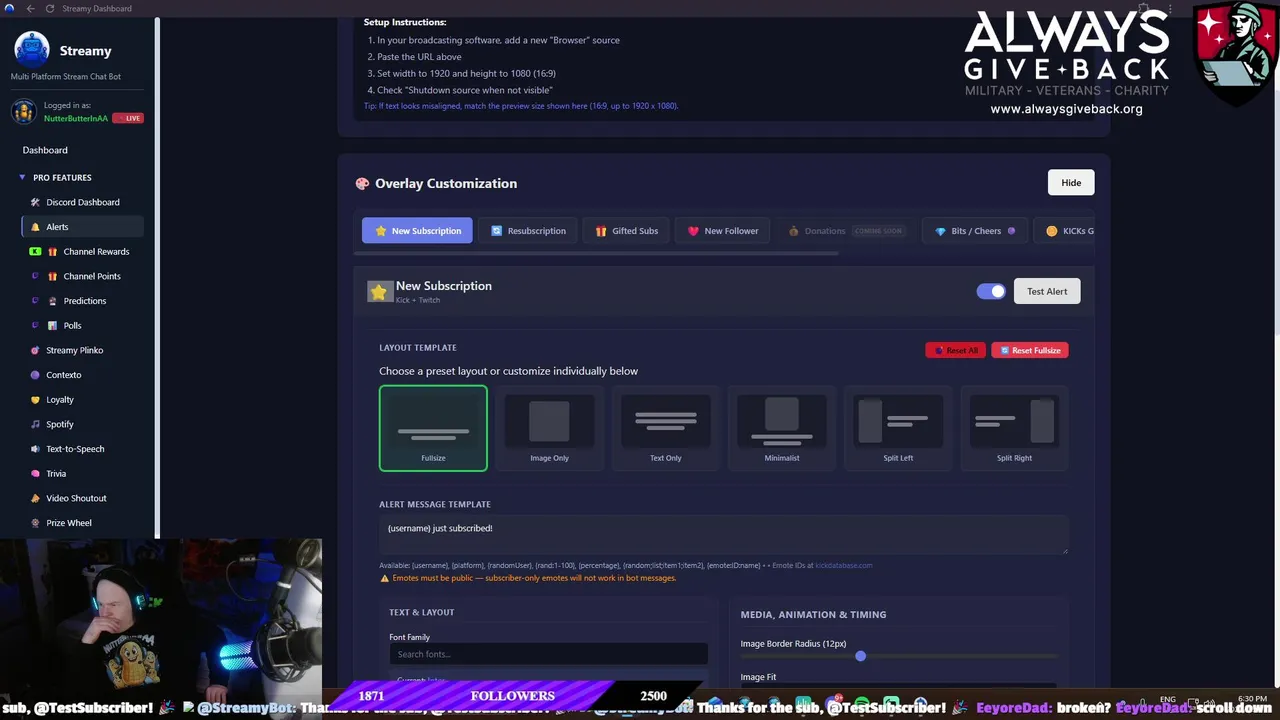Viewport: 1280px width, 720px height.
Task: Click the warning triangle next to emotes notice
Action: tap(385, 578)
